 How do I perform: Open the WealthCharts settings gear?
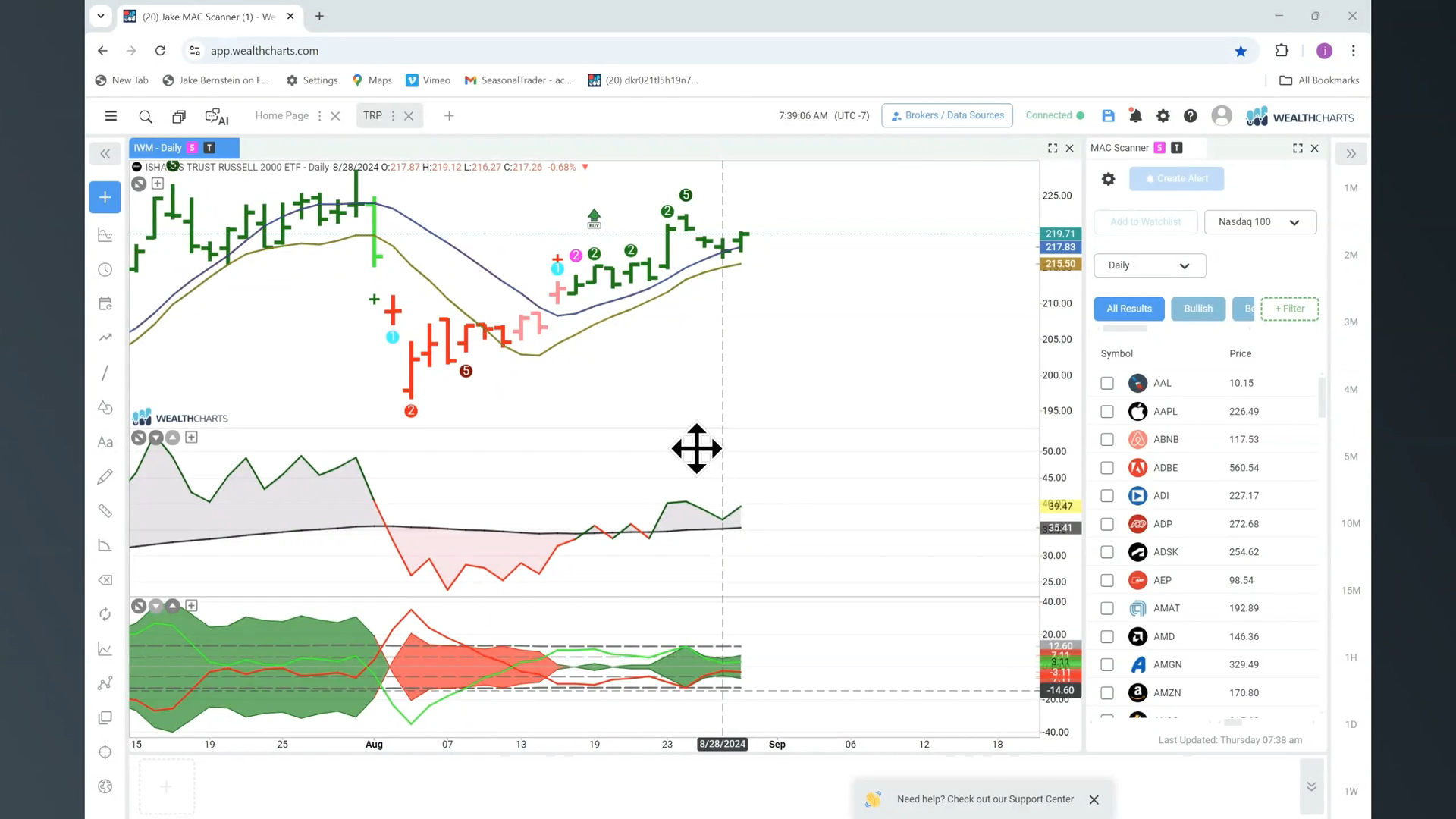click(1163, 115)
